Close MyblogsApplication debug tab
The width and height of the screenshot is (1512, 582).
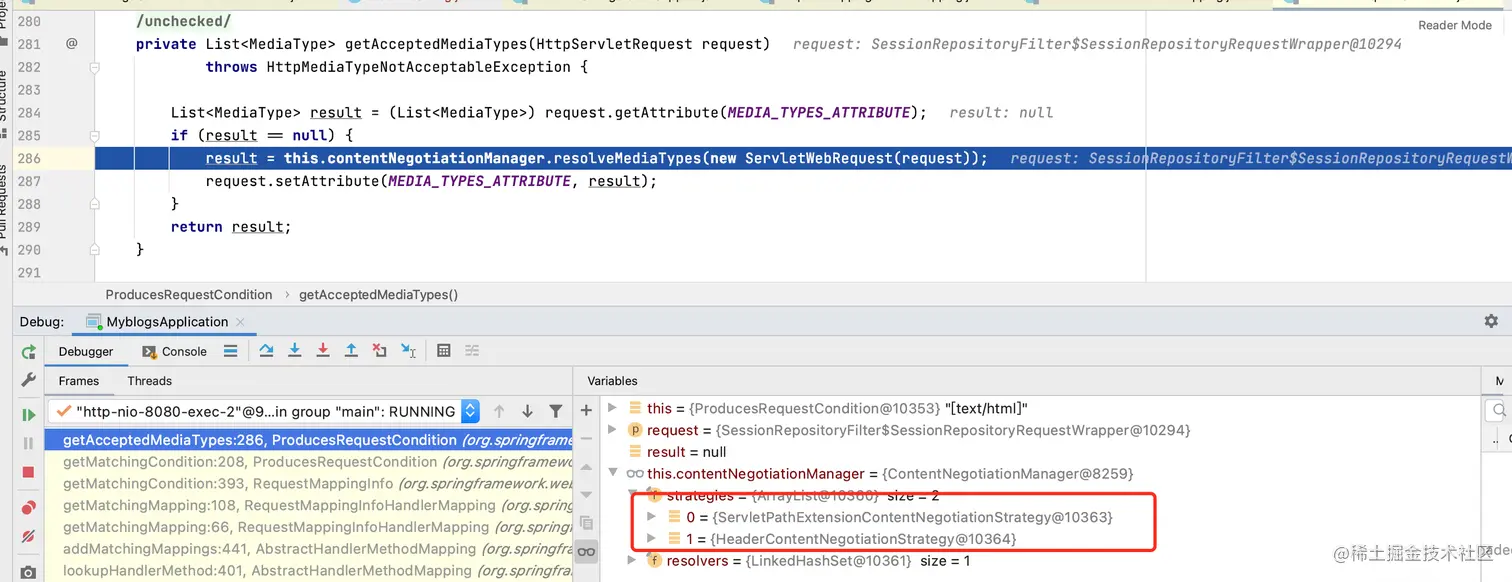coord(242,322)
